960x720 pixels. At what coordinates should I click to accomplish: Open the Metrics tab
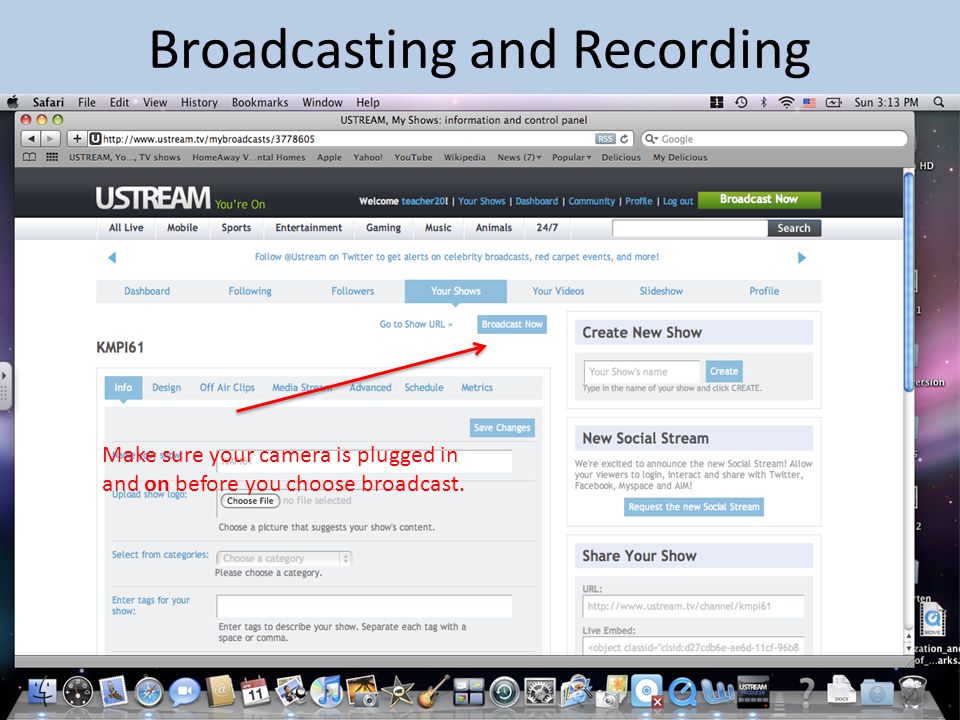pyautogui.click(x=476, y=388)
